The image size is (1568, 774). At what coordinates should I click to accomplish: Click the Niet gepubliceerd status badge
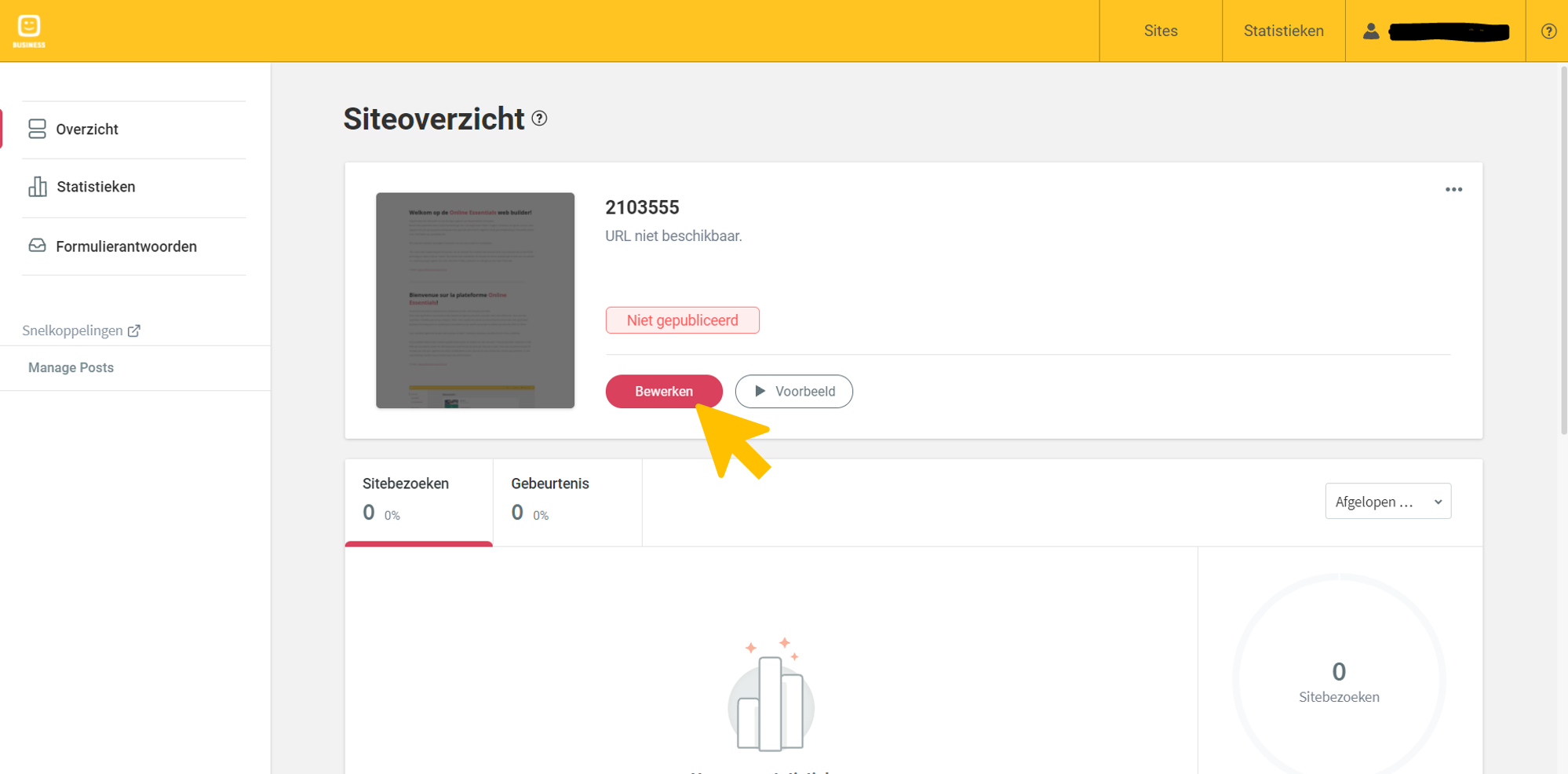[x=682, y=320]
